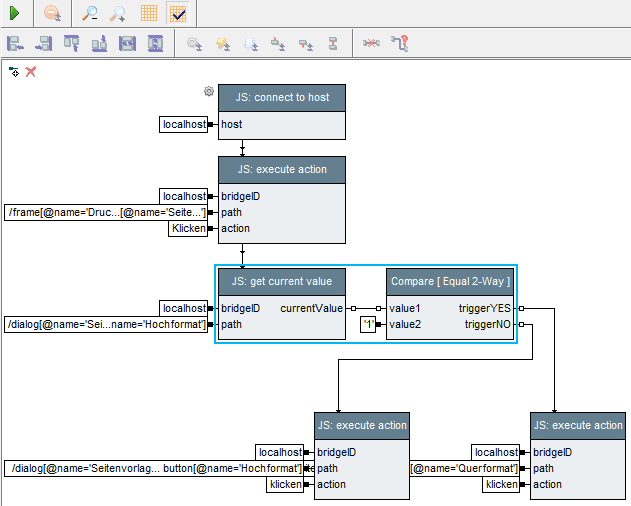Screen dimensions: 631x506
Task: Click the red X delete icon
Action: (x=31, y=72)
